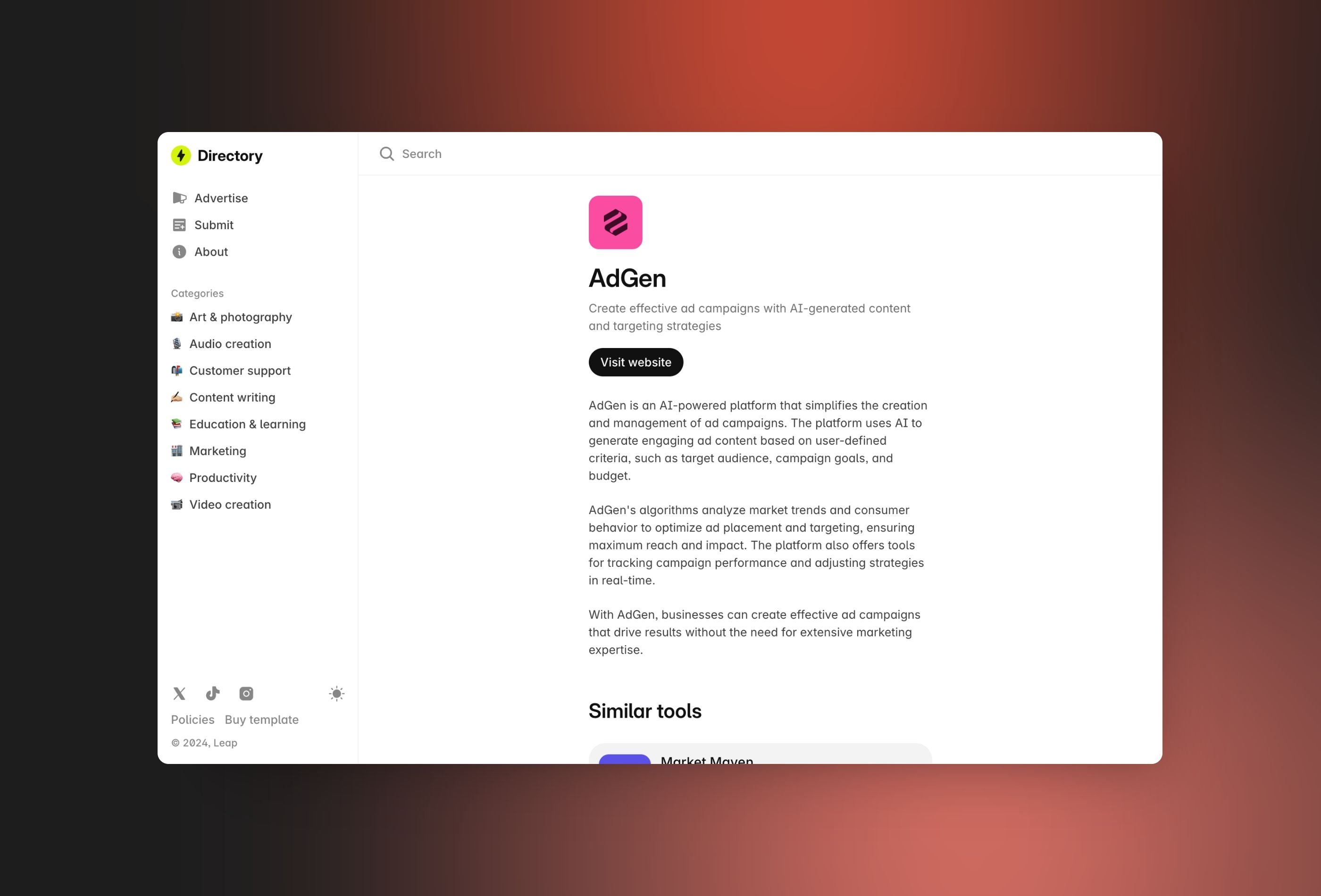
Task: Select the Productivity category item
Action: pyautogui.click(x=223, y=477)
